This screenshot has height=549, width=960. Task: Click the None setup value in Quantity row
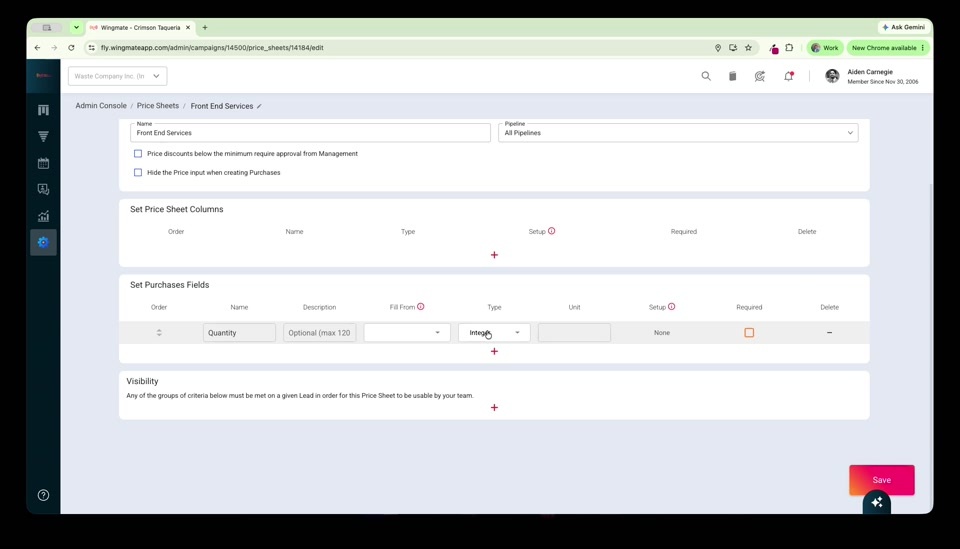click(x=662, y=333)
